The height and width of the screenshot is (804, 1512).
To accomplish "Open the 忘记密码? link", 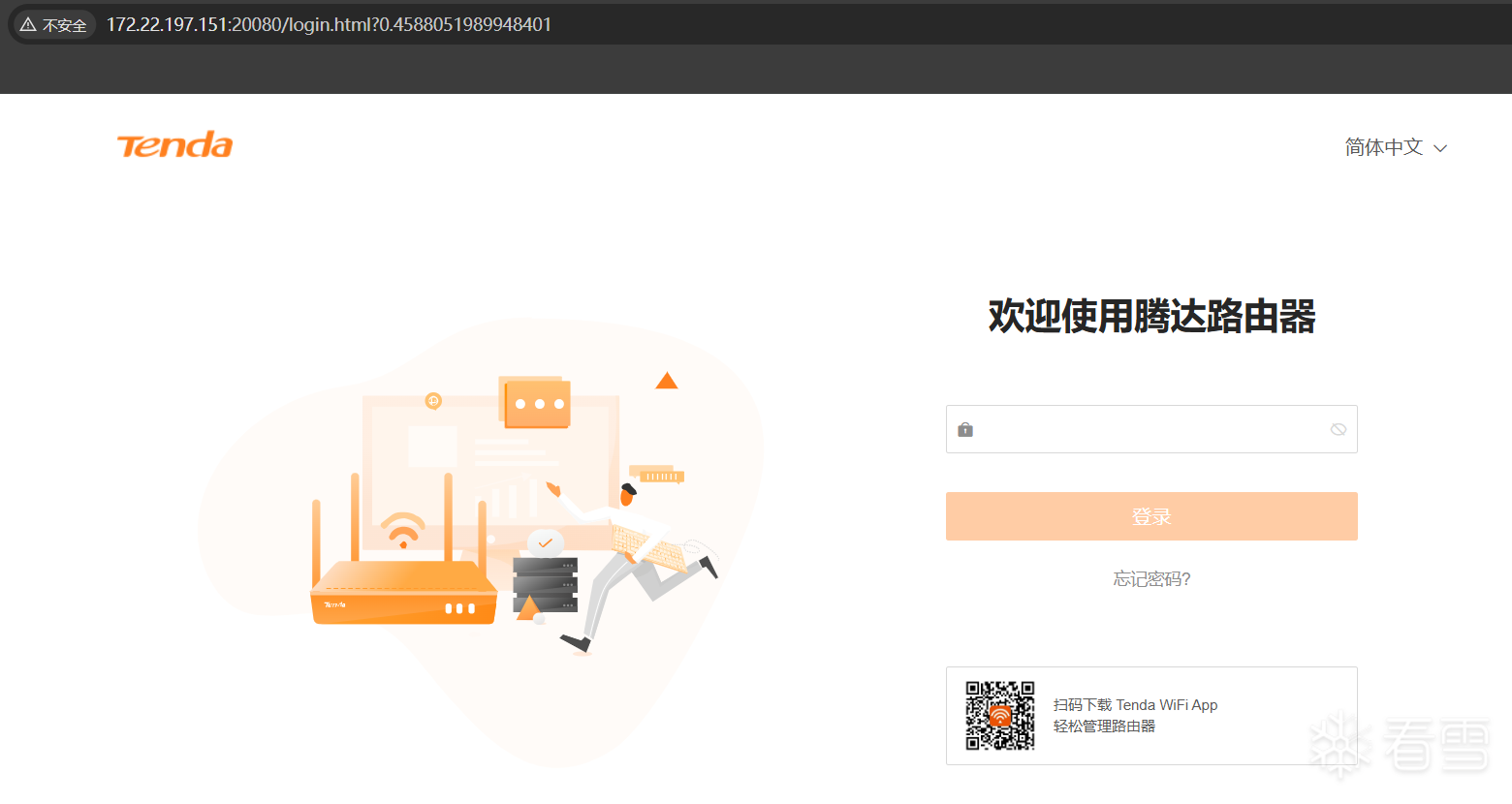I will click(1151, 579).
